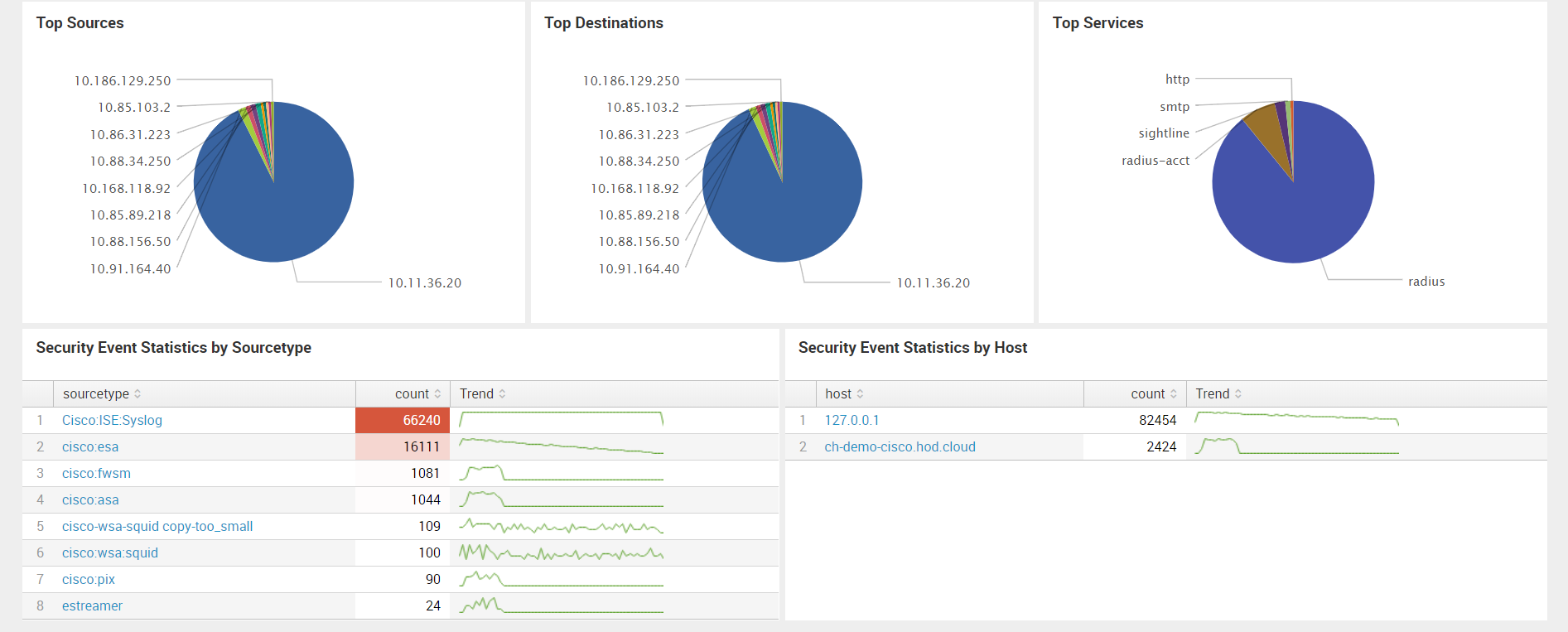
Task: Click the 10.85.103.2 label in Top Sources
Action: 134,108
